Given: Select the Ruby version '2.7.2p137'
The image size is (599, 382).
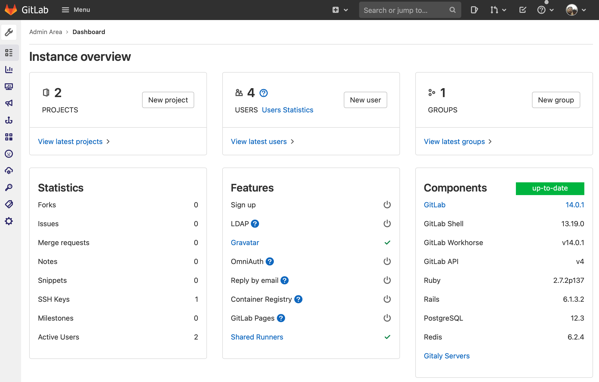Looking at the screenshot, I should coord(568,280).
